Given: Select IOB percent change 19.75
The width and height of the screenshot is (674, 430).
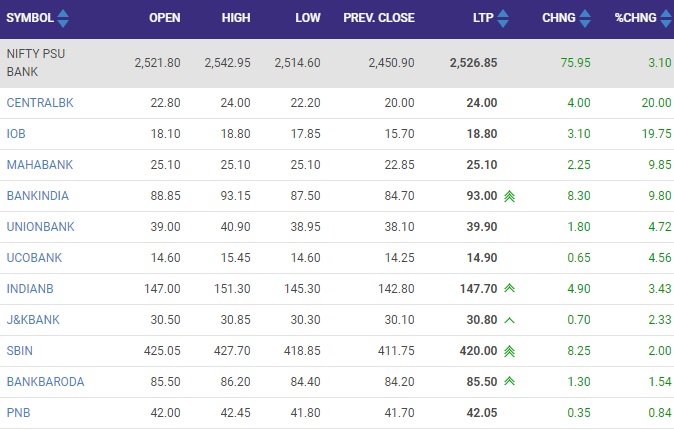Looking at the screenshot, I should [656, 134].
